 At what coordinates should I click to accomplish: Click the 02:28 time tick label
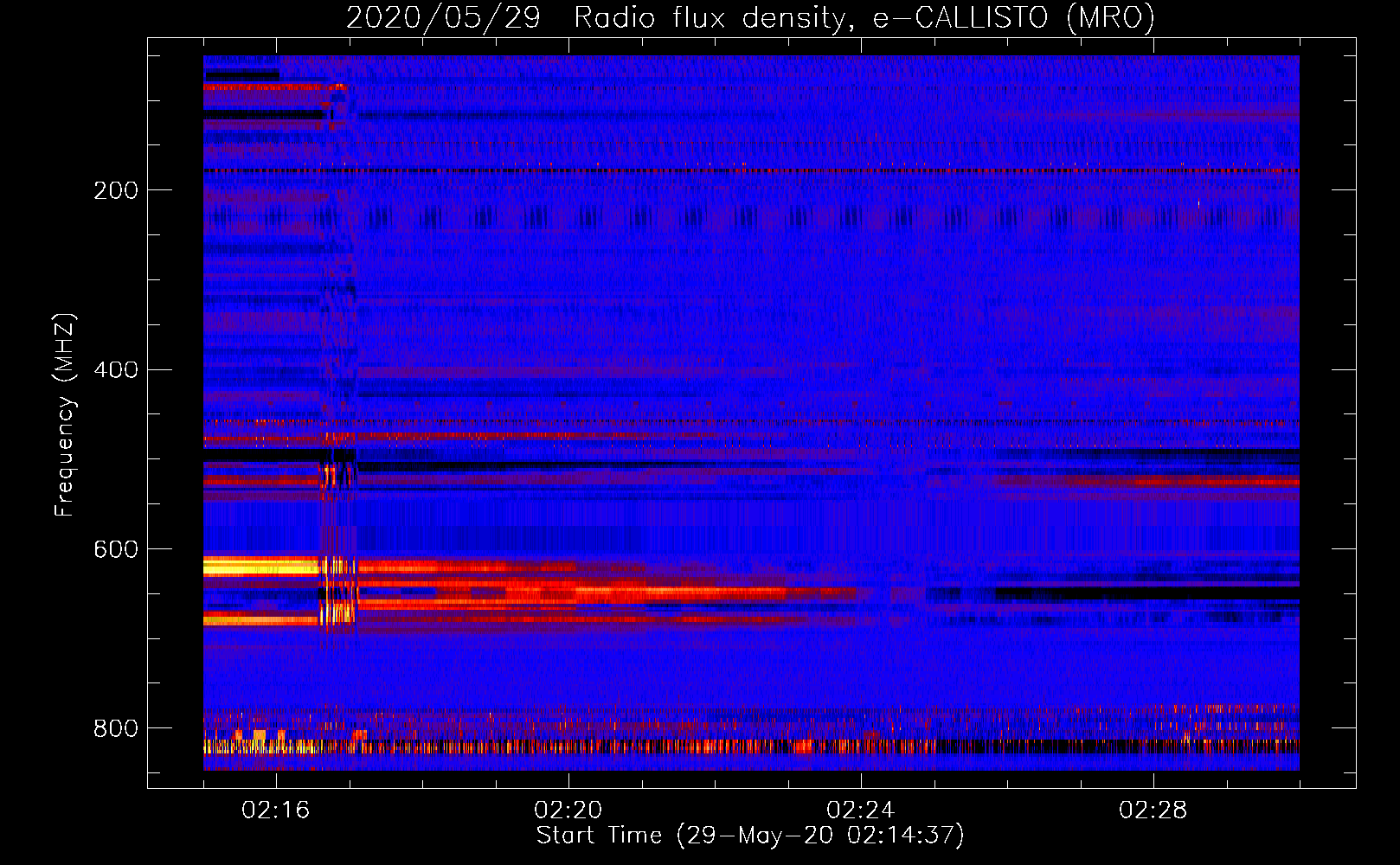click(1153, 811)
